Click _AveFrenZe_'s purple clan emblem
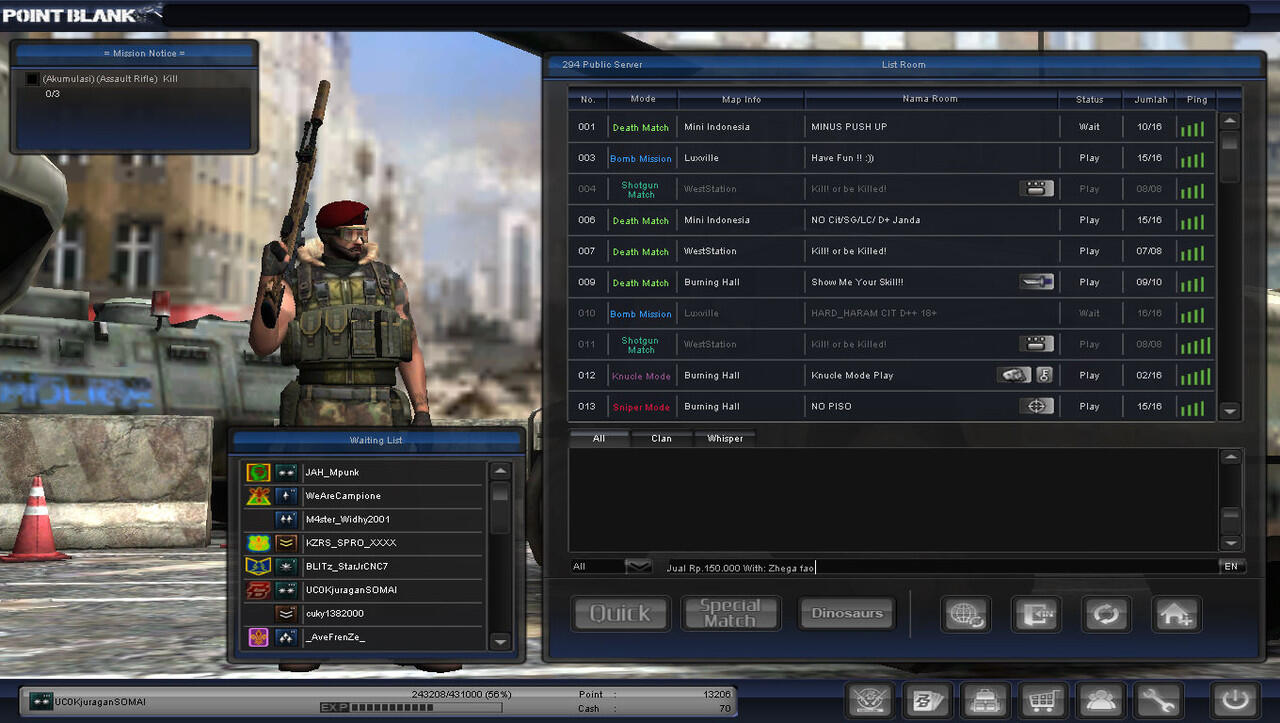The image size is (1280, 723). (x=258, y=637)
